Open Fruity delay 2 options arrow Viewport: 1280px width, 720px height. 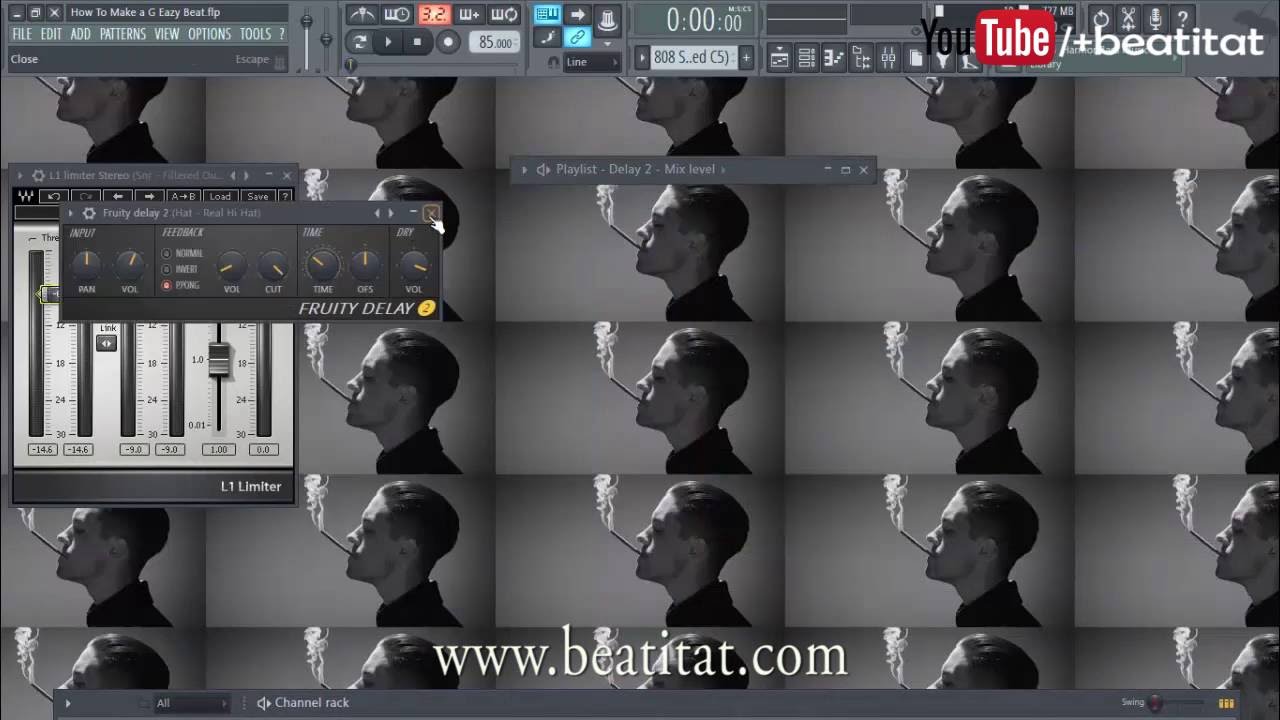[x=70, y=213]
